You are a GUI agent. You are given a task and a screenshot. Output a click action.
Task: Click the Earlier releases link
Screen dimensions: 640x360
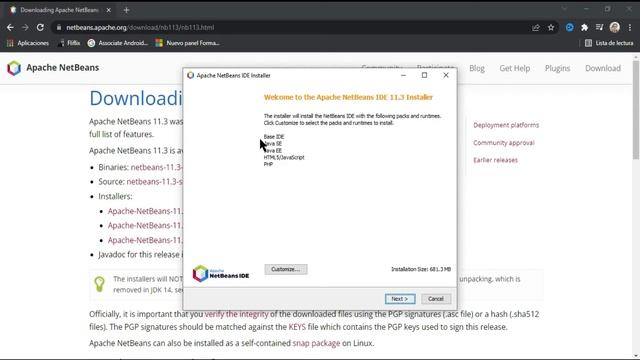pyautogui.click(x=496, y=160)
